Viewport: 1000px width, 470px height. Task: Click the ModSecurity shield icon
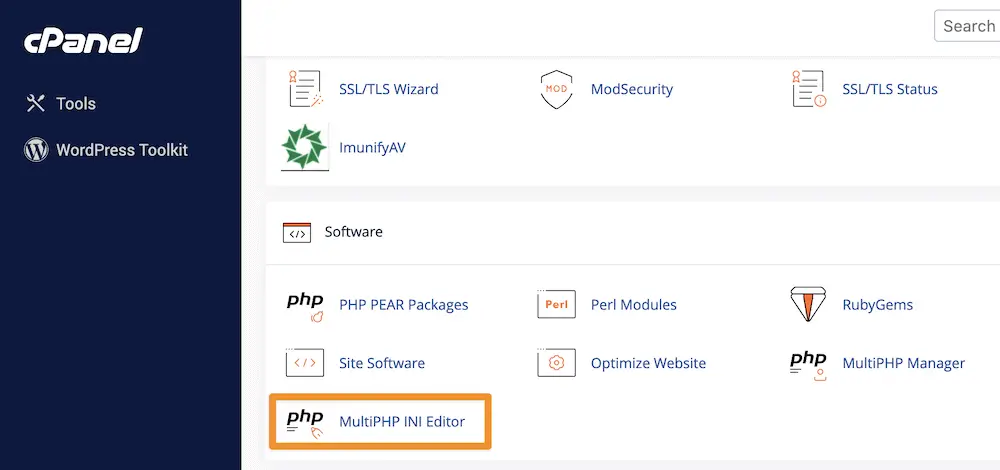click(x=557, y=89)
